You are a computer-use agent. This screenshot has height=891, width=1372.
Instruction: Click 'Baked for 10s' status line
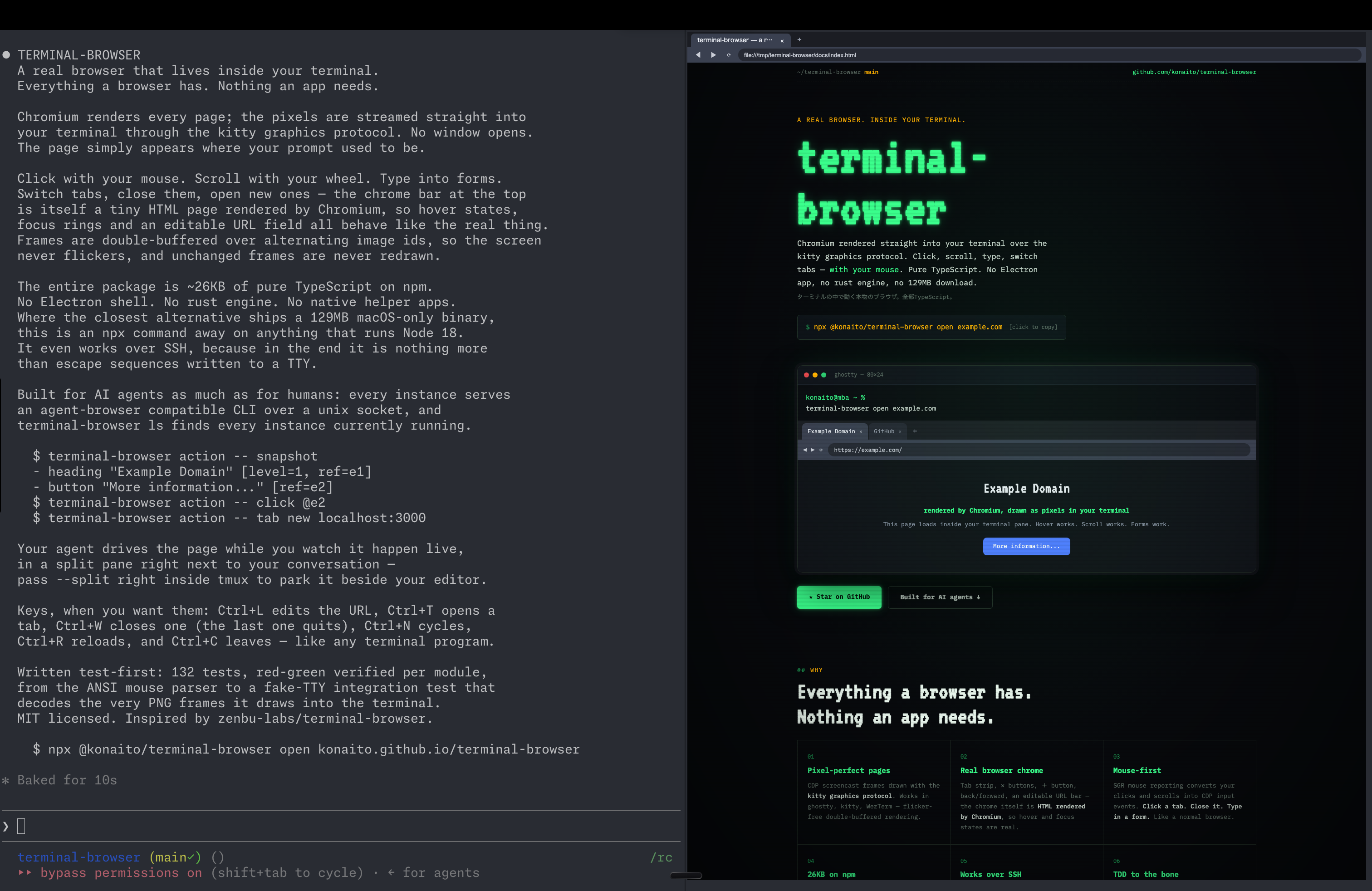click(x=67, y=780)
